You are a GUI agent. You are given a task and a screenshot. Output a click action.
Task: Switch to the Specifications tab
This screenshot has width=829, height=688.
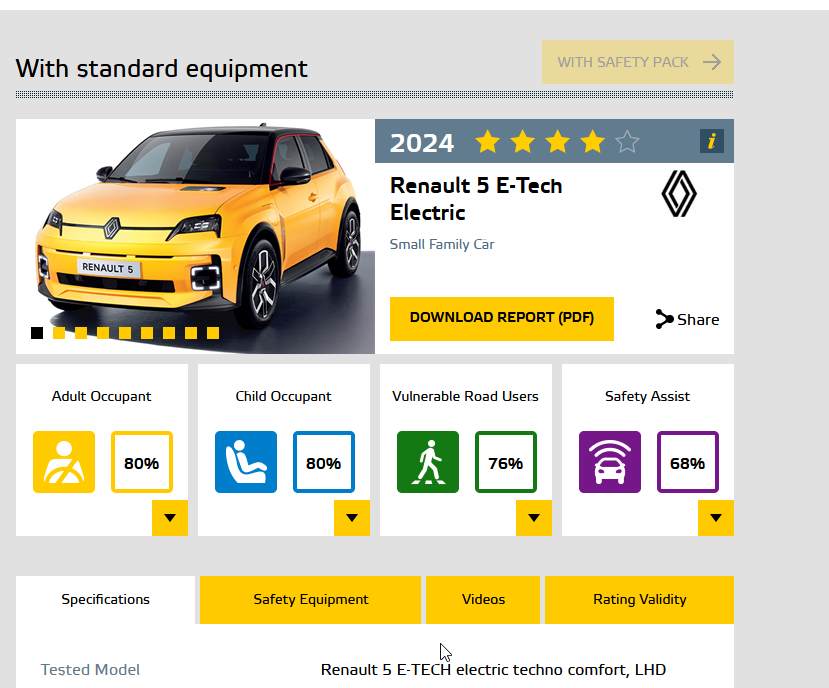pyautogui.click(x=105, y=600)
